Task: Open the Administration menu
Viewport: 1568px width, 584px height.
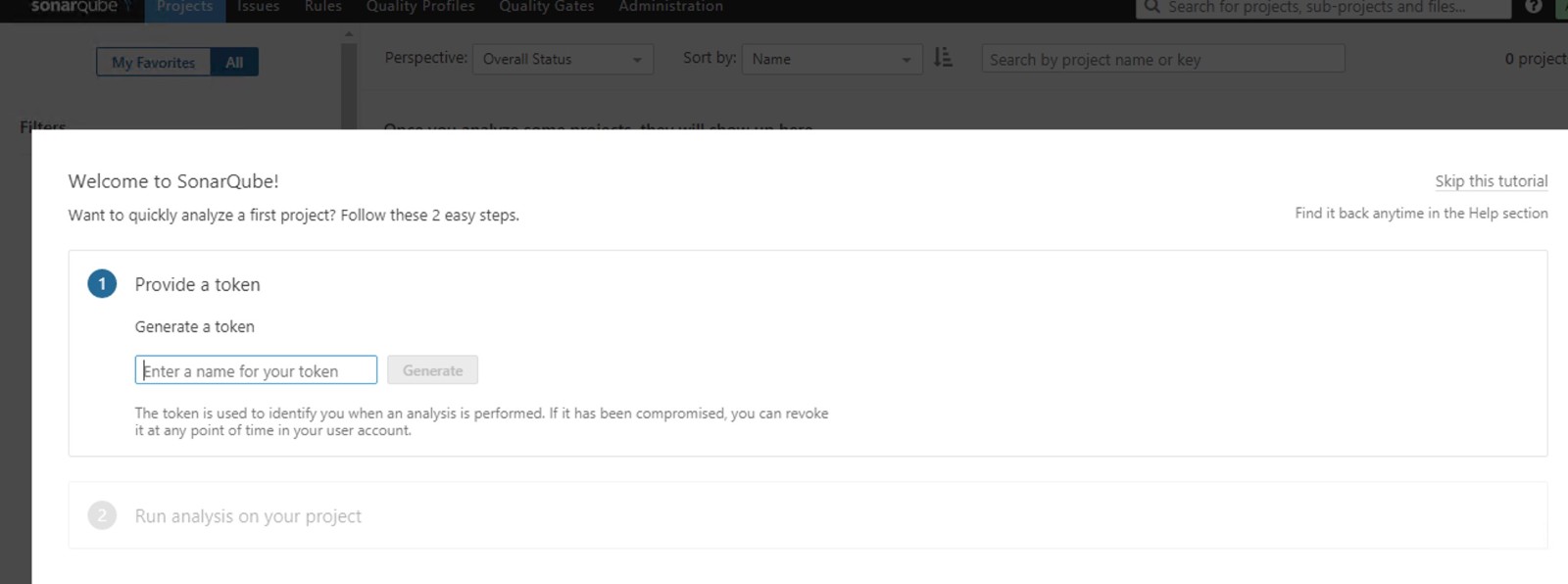Action: [x=670, y=7]
